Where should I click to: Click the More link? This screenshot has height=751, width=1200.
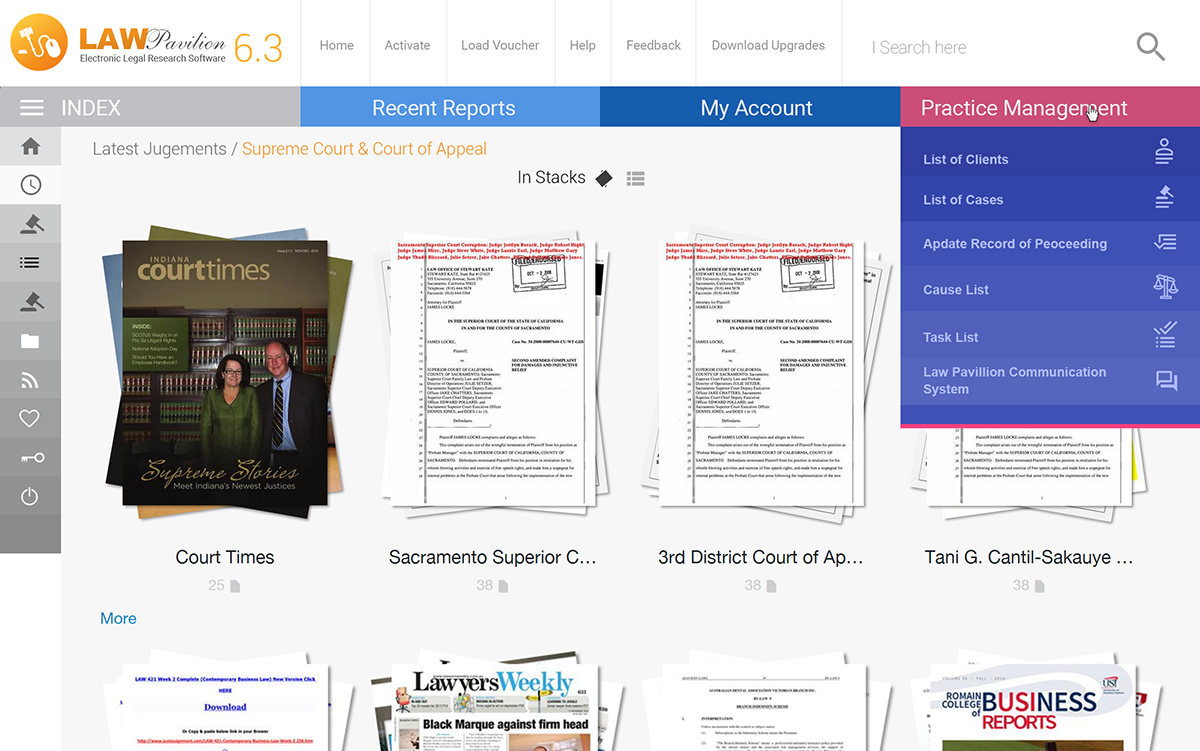coord(118,618)
